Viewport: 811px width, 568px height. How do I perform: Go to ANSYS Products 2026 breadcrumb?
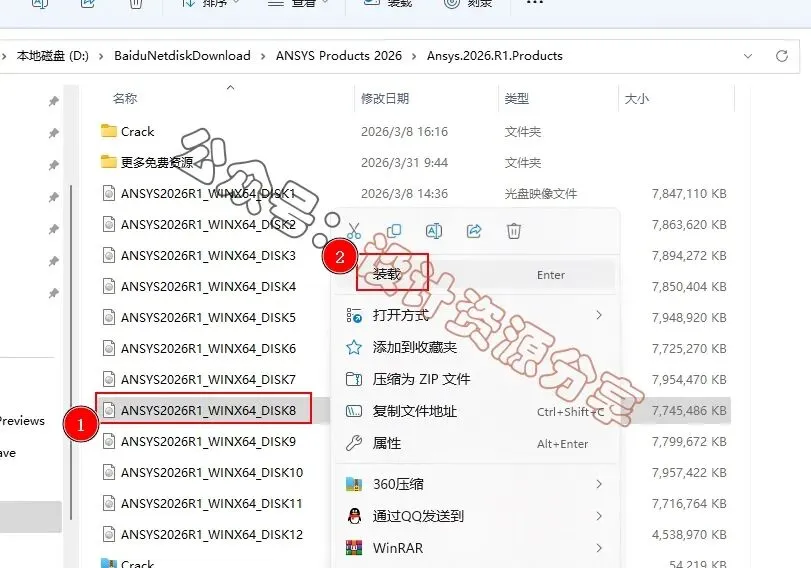click(x=338, y=56)
